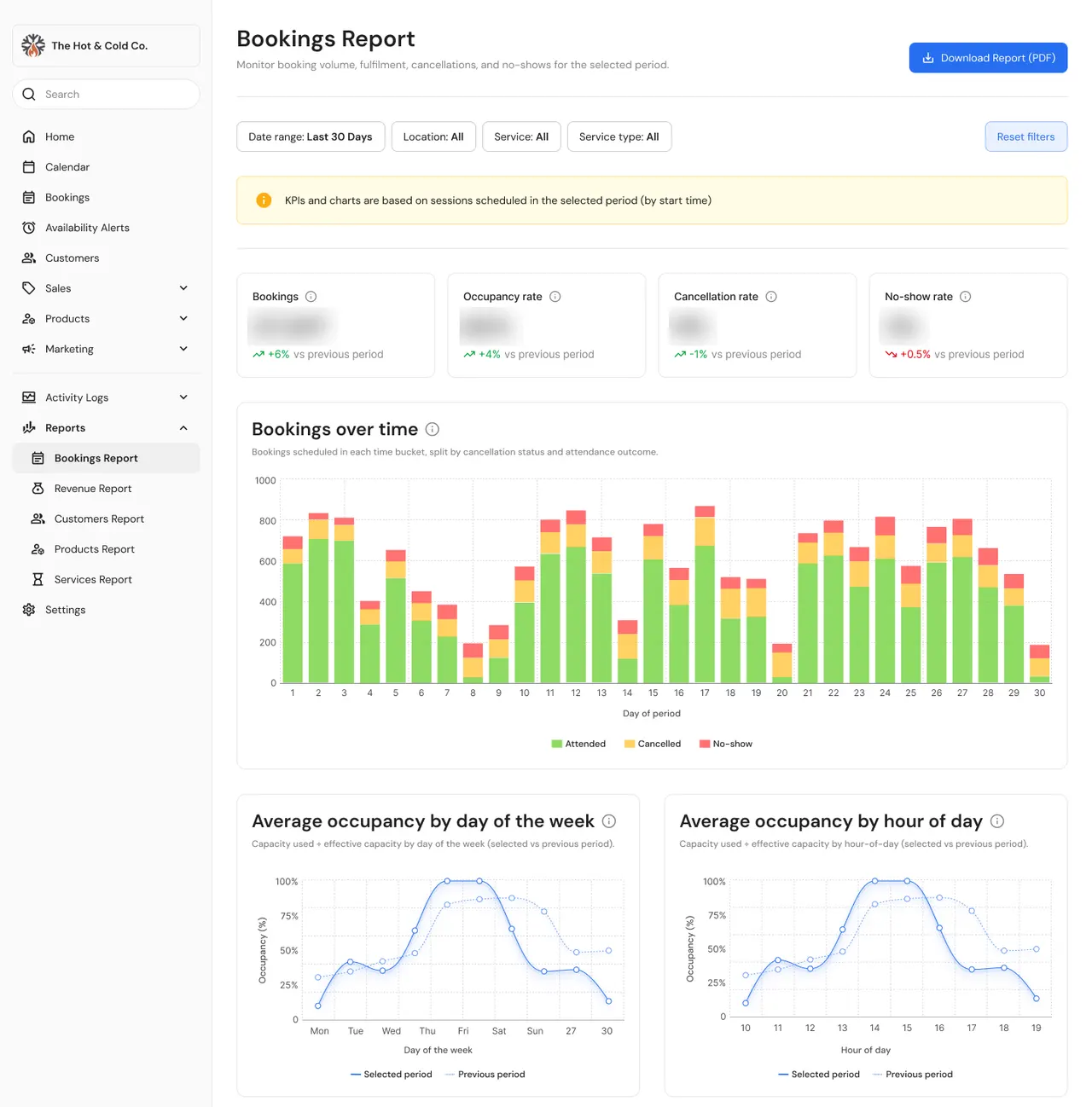Click the Reports icon in sidebar

point(29,427)
